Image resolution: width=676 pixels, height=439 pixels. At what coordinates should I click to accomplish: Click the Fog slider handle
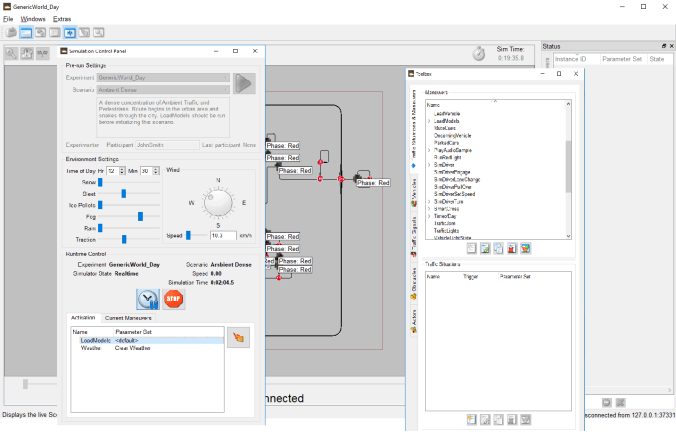(140, 216)
